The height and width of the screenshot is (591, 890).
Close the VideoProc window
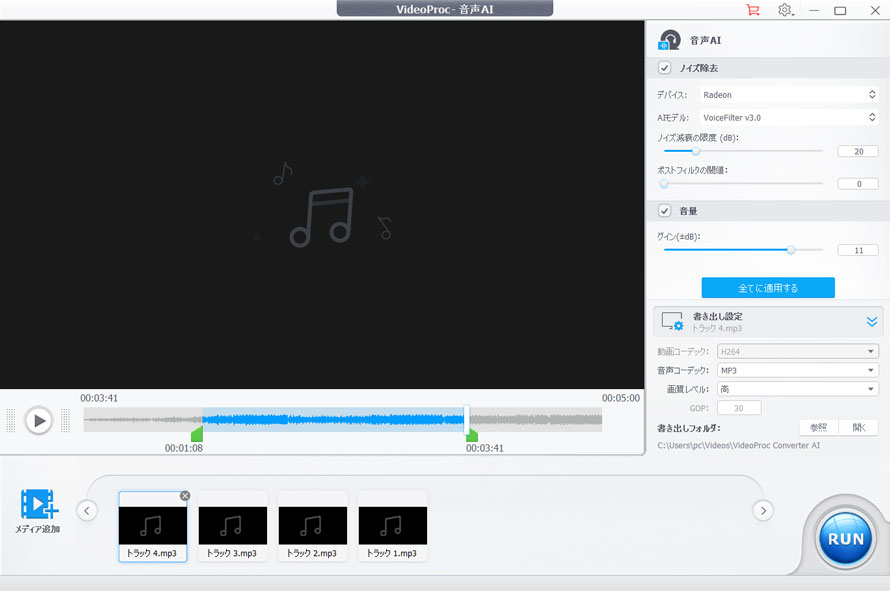[875, 10]
